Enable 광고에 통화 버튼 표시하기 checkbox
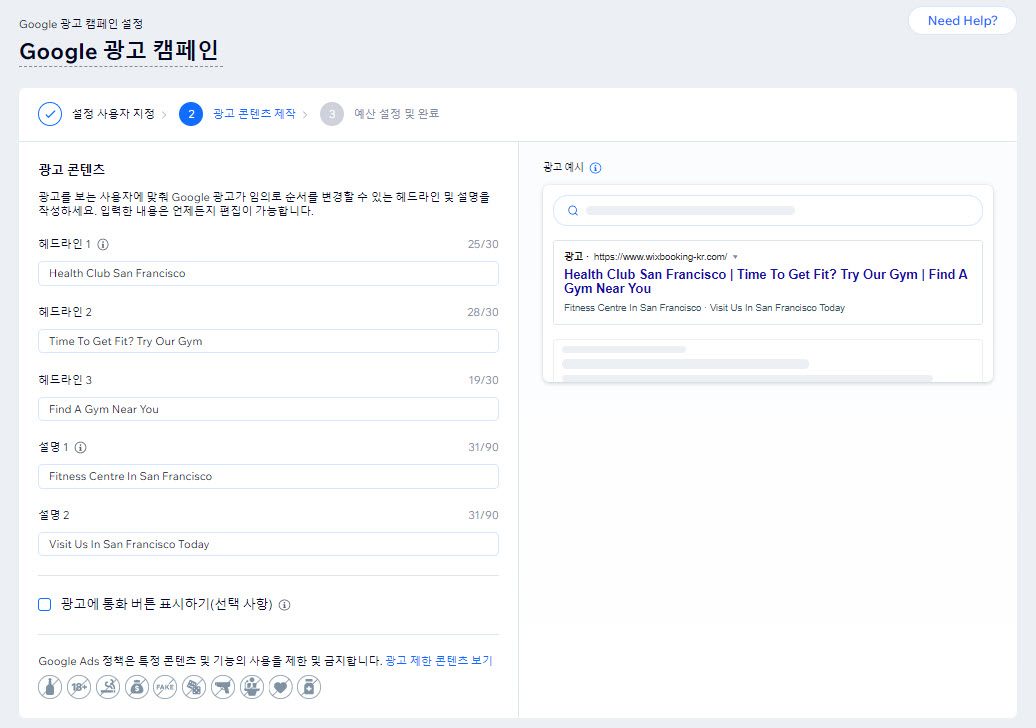1036x728 pixels. (45, 604)
